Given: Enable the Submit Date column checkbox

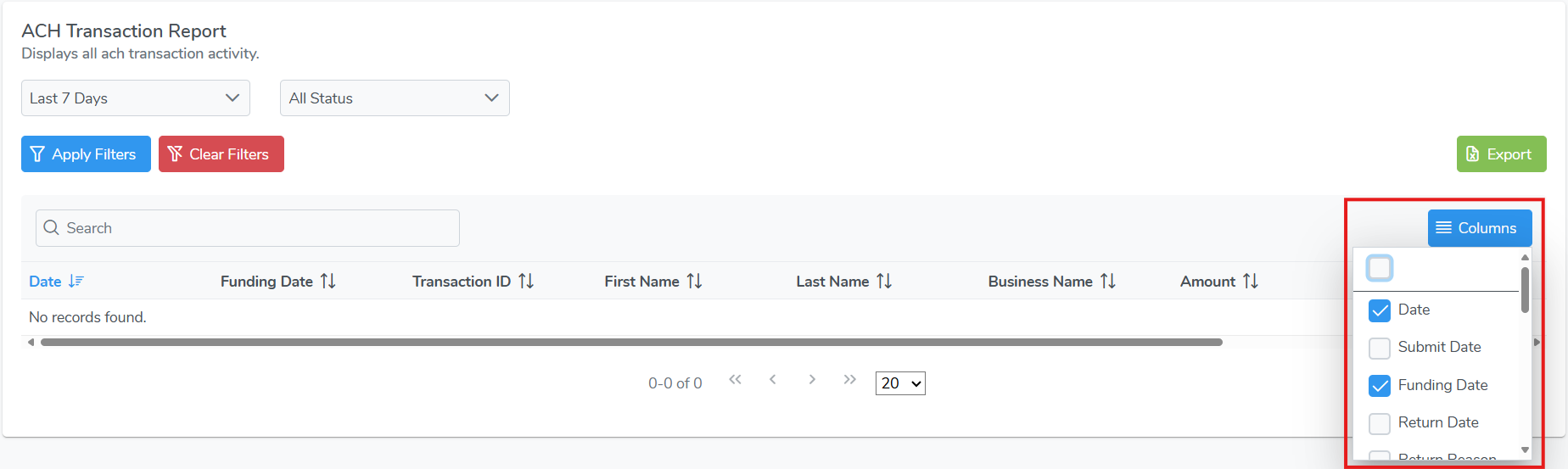Looking at the screenshot, I should (1380, 348).
